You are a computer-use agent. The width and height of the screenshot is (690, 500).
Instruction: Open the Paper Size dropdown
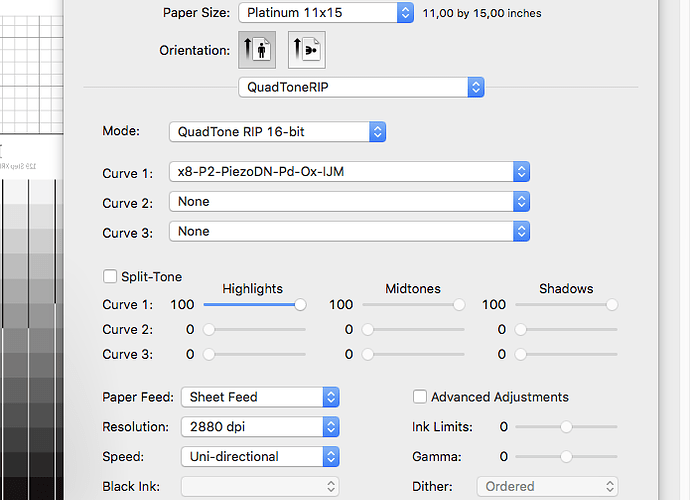[326, 12]
